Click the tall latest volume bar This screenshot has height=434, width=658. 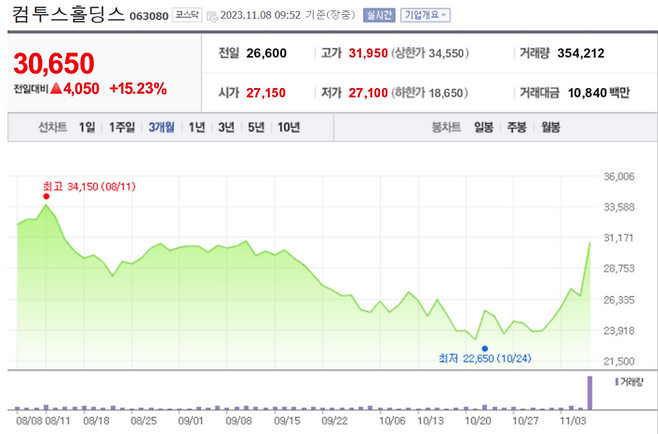(590, 393)
